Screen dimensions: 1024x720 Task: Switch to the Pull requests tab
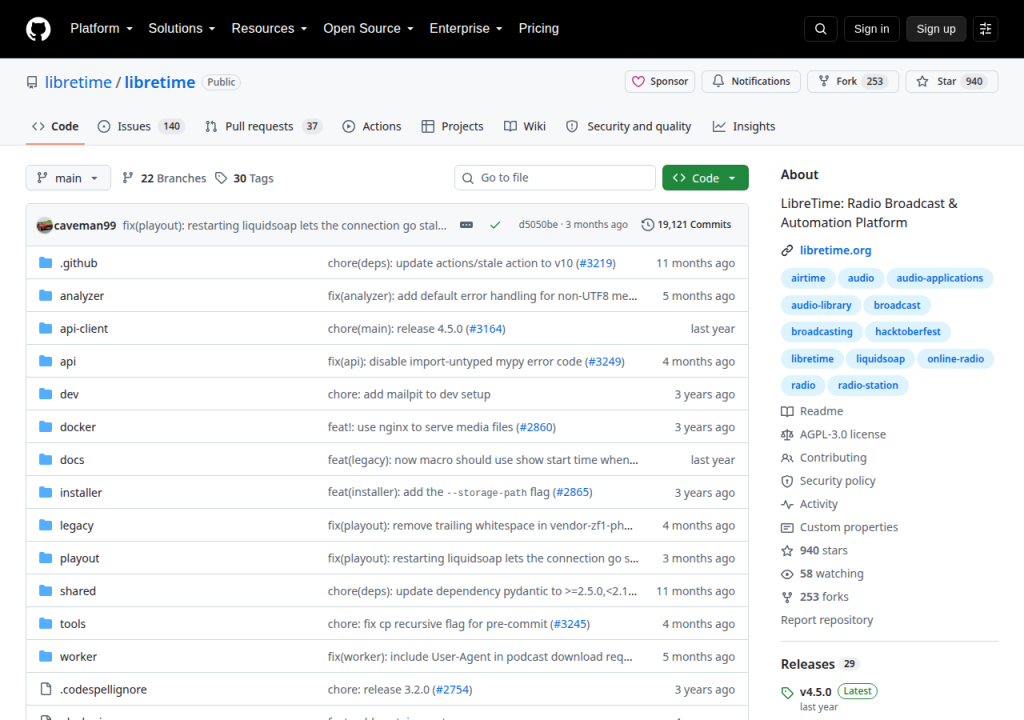click(x=264, y=126)
